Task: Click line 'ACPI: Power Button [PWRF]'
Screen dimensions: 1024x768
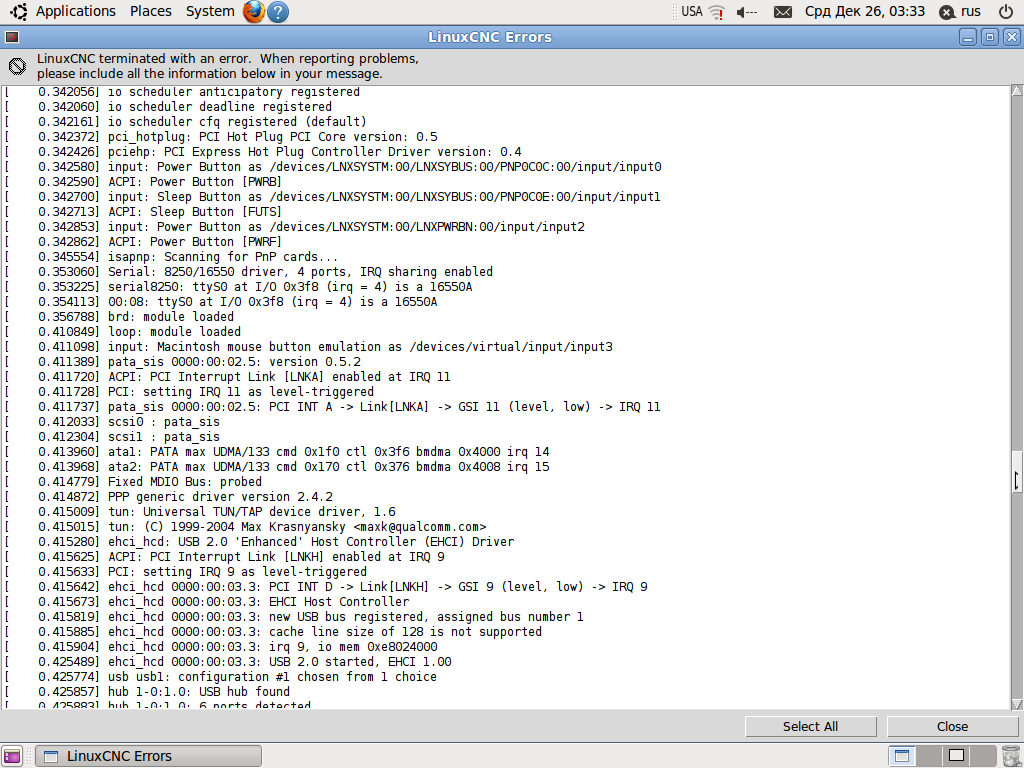Action: pyautogui.click(x=195, y=242)
